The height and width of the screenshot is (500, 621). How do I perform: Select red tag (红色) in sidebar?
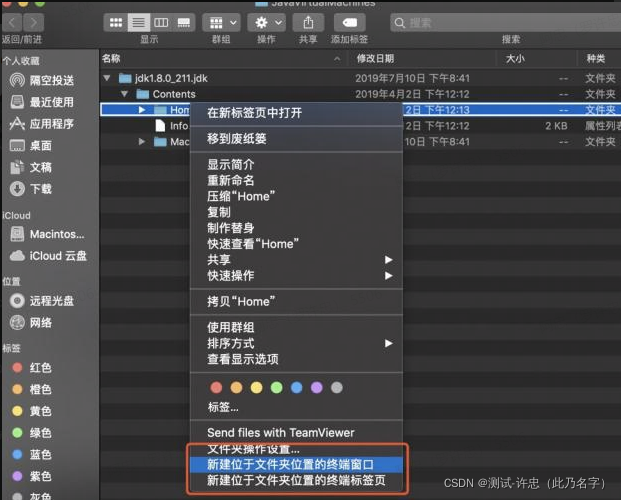pyautogui.click(x=32, y=368)
